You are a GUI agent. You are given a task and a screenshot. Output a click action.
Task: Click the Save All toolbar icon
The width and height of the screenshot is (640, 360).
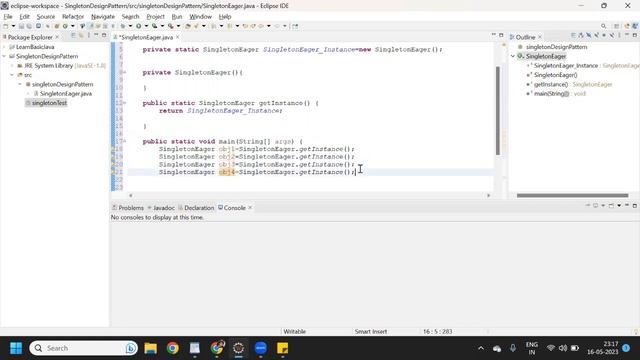click(29, 26)
